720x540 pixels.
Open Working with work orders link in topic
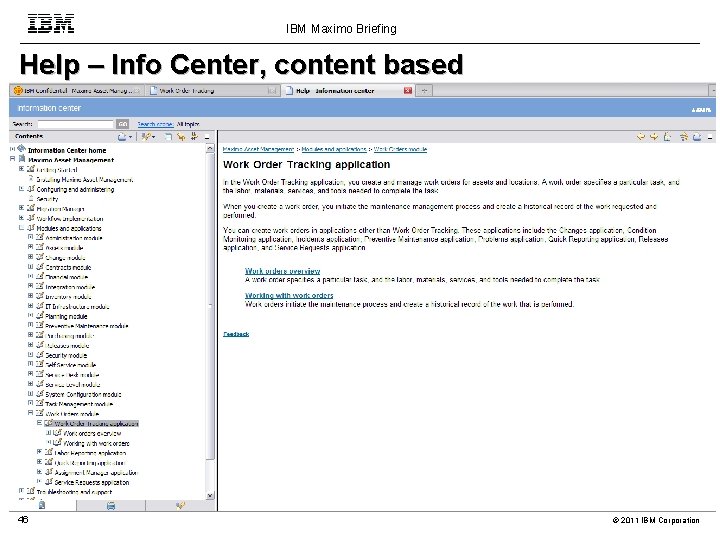coord(289,295)
